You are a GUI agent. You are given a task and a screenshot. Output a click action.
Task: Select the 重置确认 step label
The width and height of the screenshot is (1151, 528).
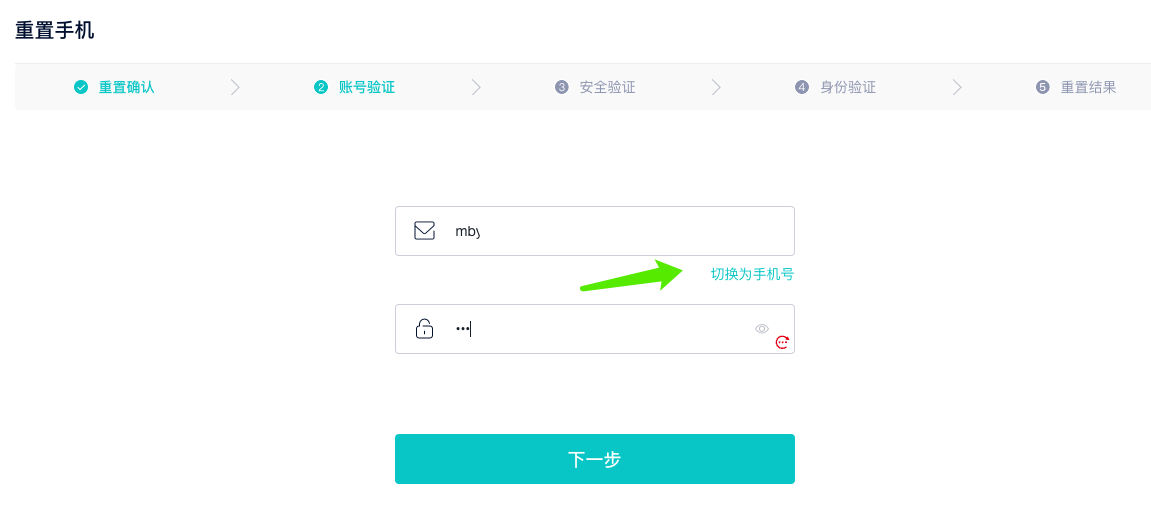point(126,87)
